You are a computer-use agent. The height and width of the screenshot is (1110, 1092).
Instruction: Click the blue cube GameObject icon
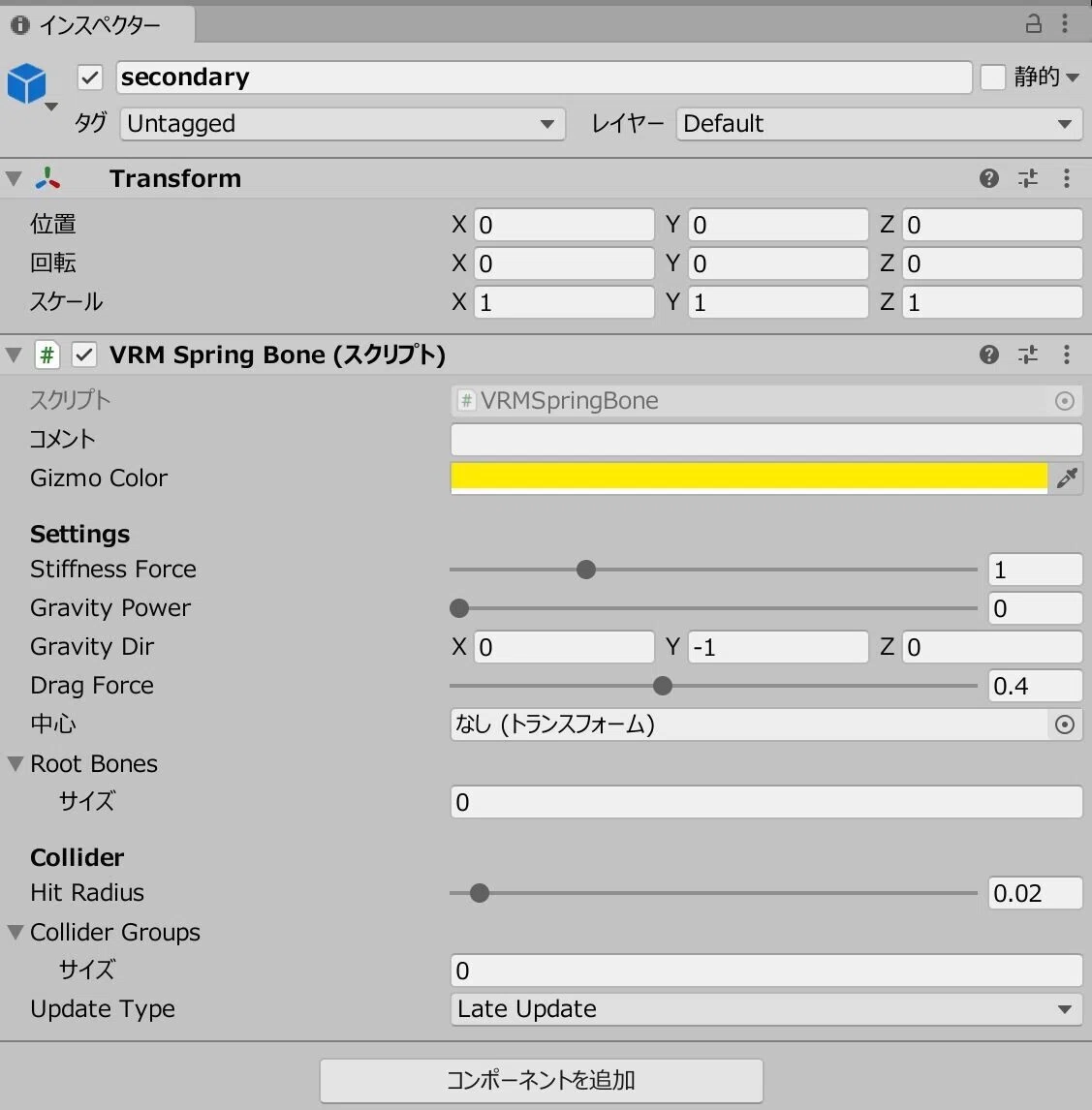click(x=27, y=83)
